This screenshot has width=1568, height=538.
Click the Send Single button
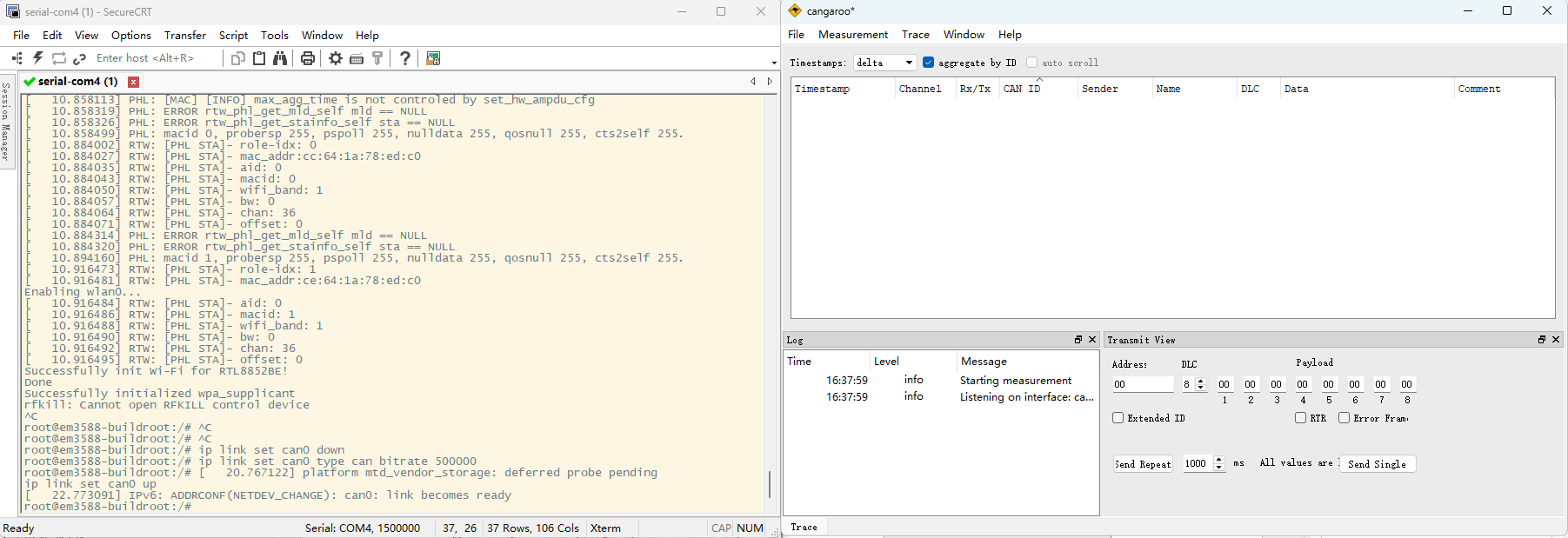(x=1378, y=464)
